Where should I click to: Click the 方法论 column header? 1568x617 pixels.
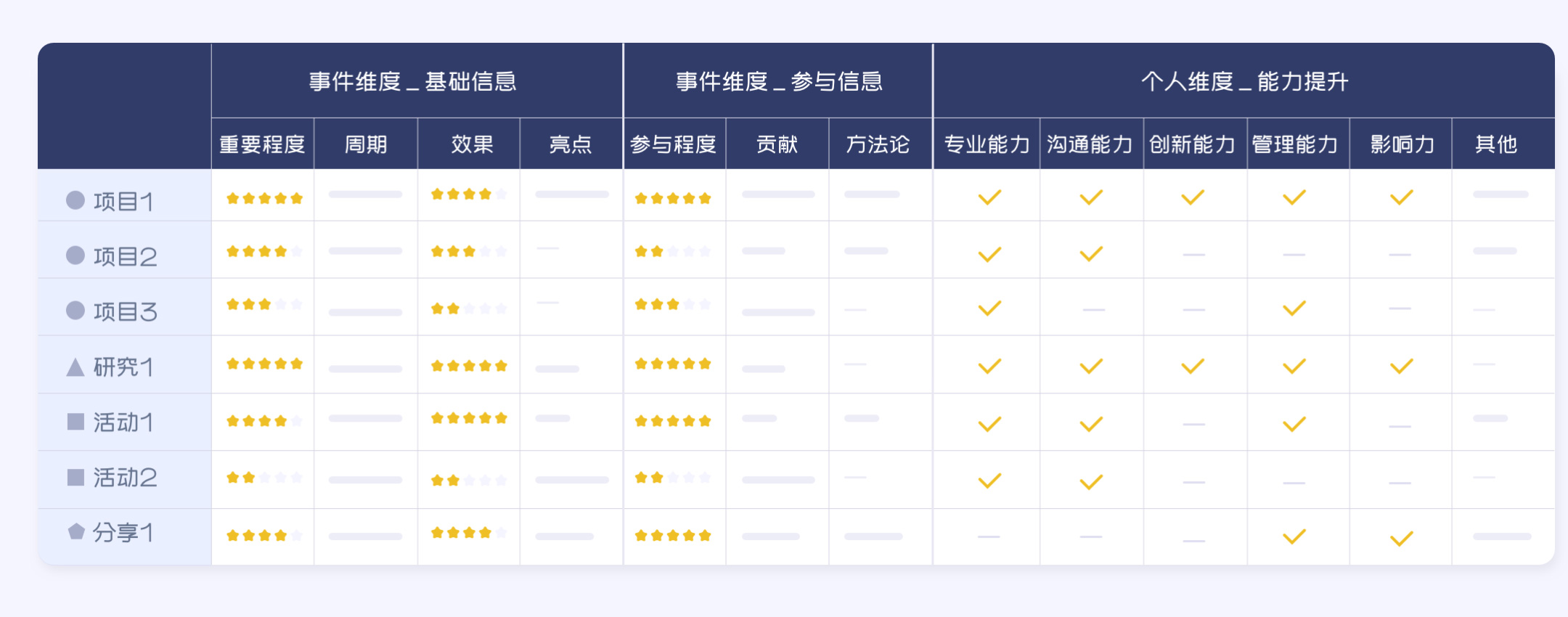pos(878,144)
